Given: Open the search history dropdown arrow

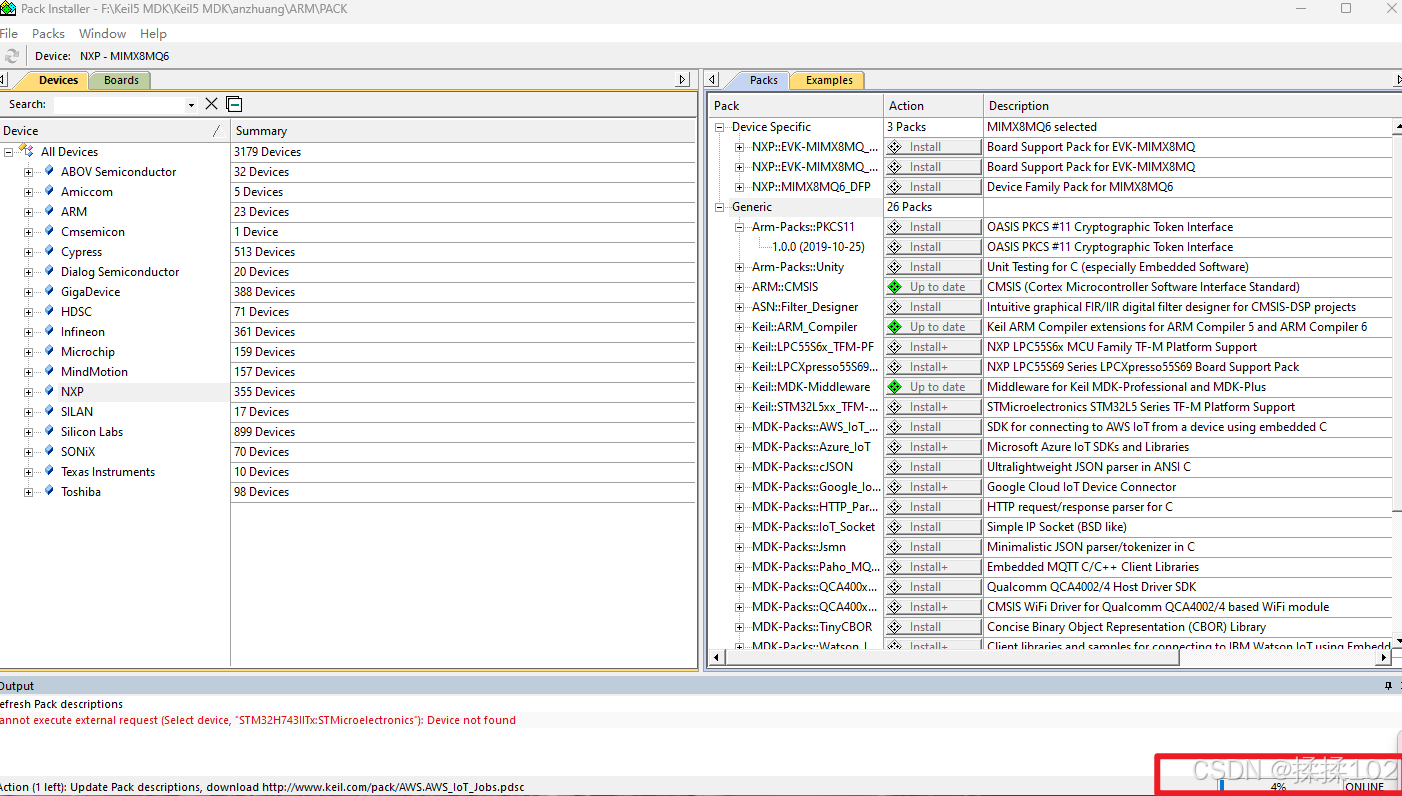Looking at the screenshot, I should click(191, 105).
